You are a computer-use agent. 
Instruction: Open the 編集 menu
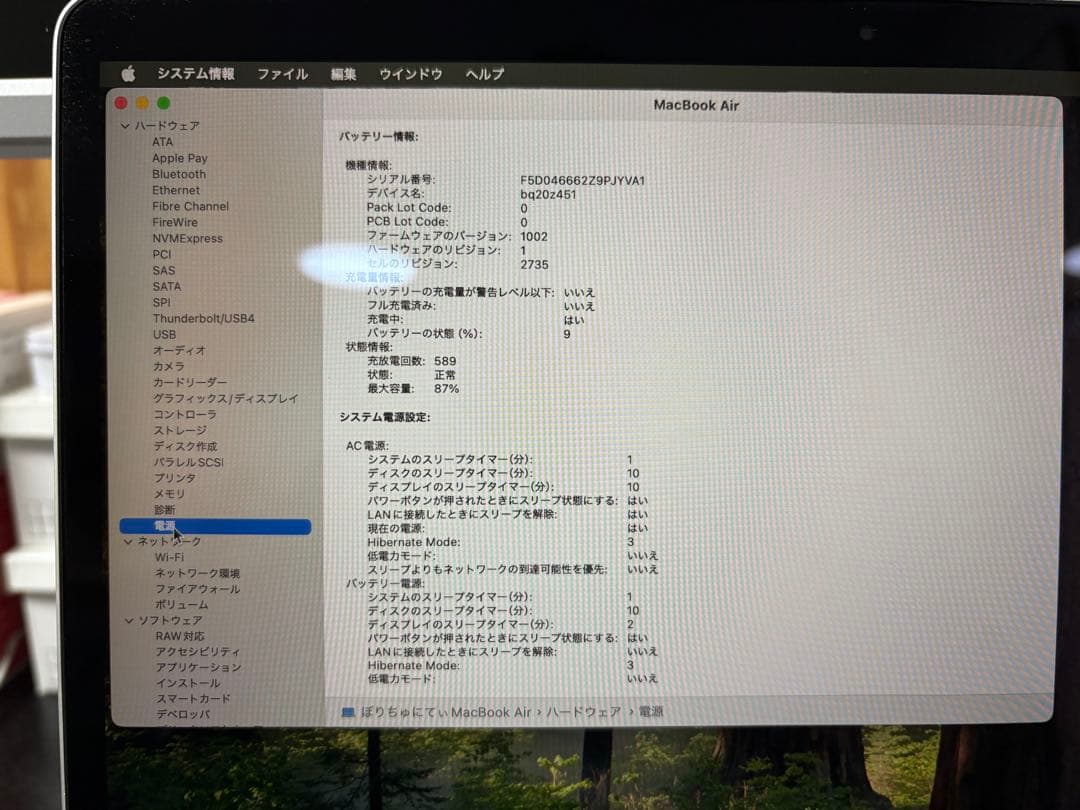tap(341, 72)
